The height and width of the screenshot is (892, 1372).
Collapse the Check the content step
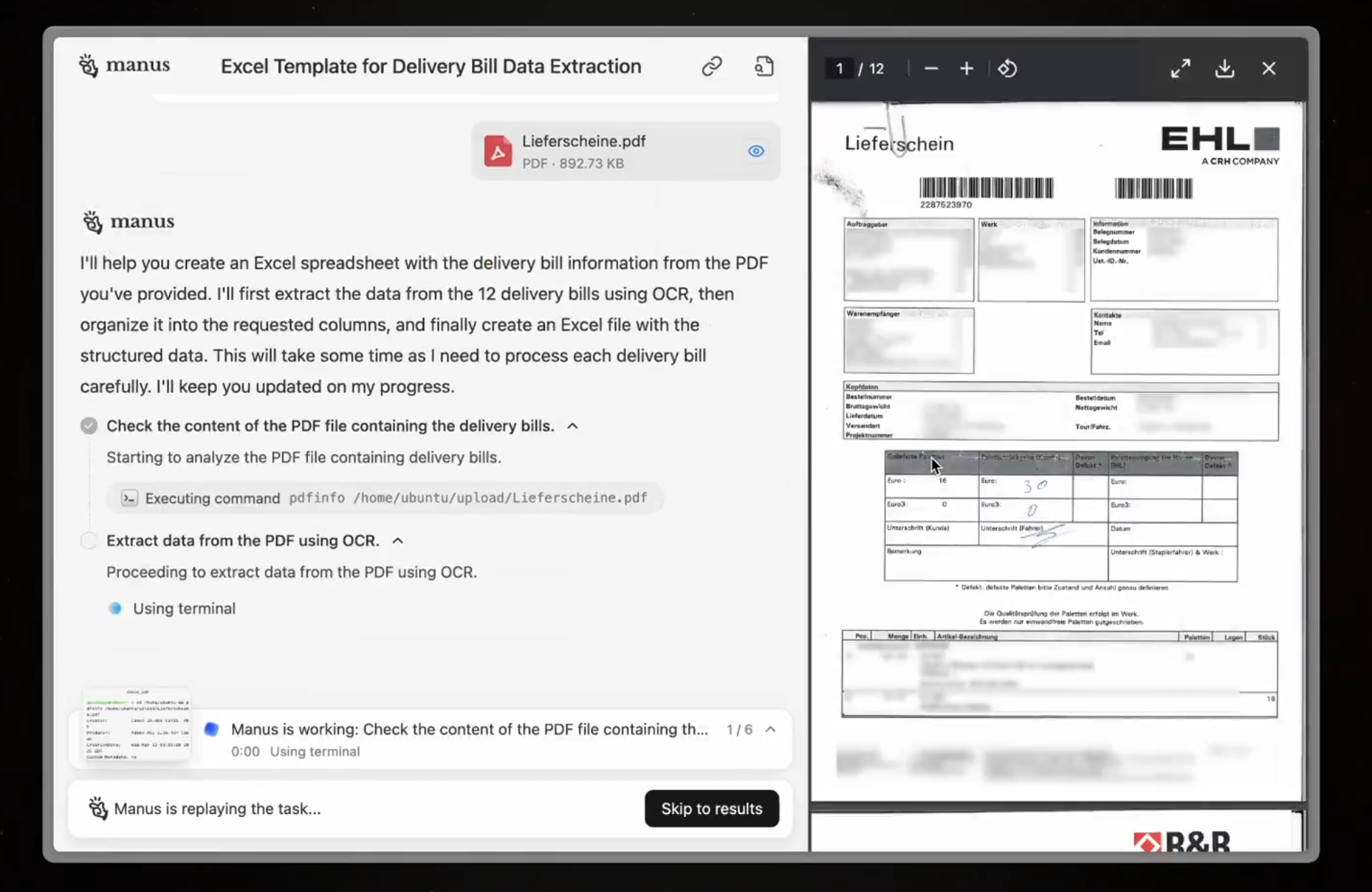(572, 426)
